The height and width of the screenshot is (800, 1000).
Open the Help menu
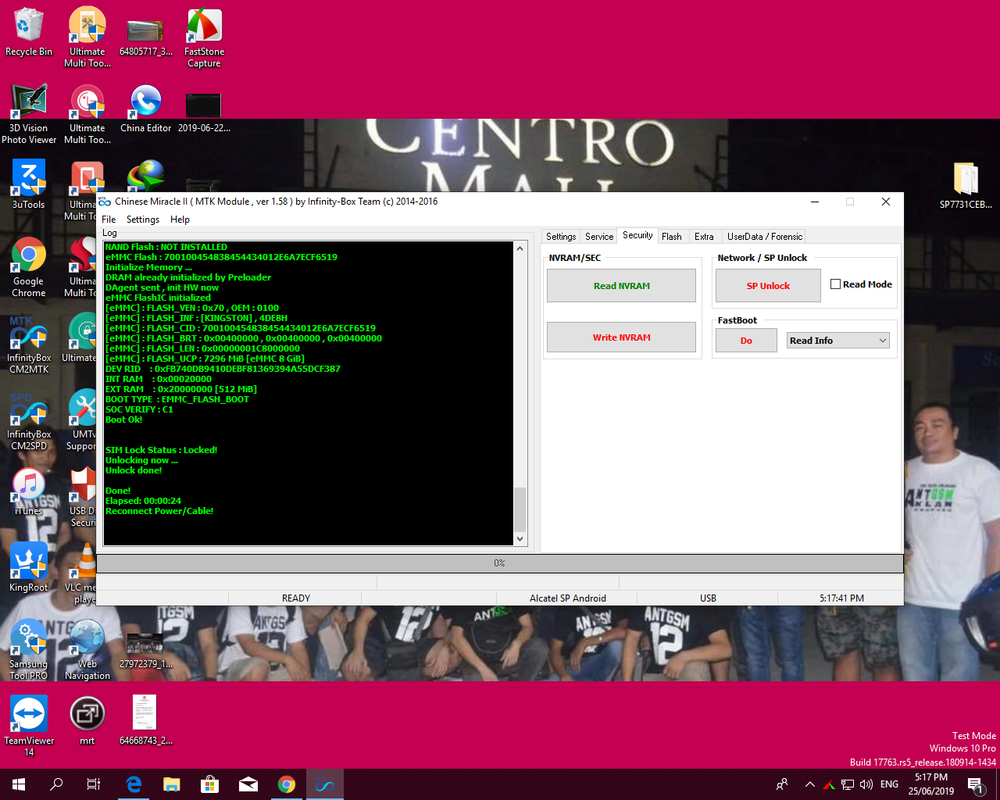click(x=180, y=219)
